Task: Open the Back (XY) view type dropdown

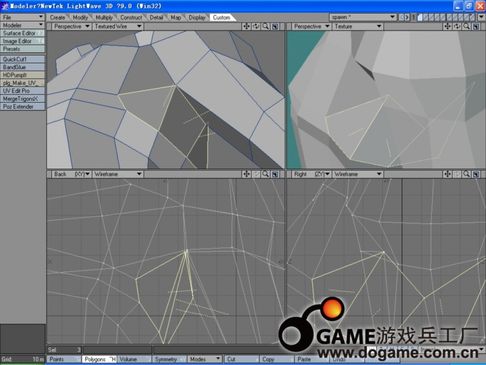Action: [71, 174]
